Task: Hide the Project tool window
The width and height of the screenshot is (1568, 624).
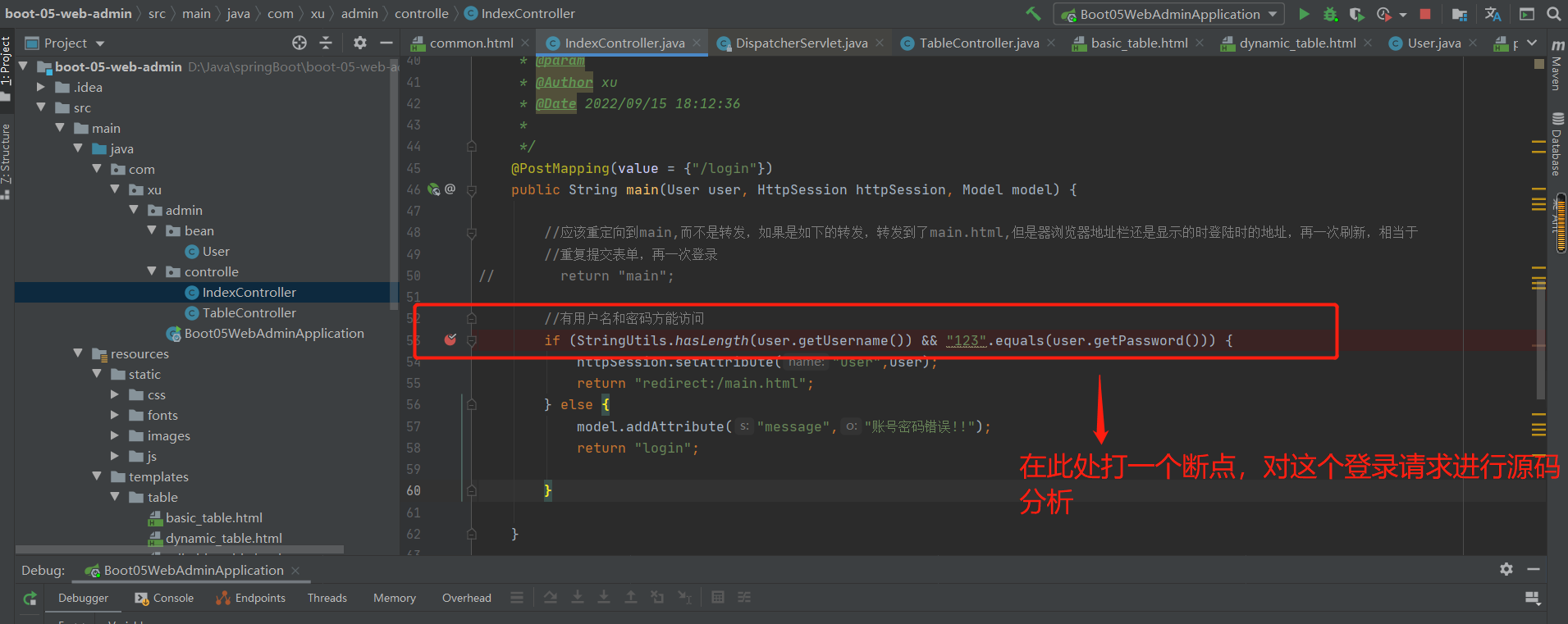Action: 386,43
